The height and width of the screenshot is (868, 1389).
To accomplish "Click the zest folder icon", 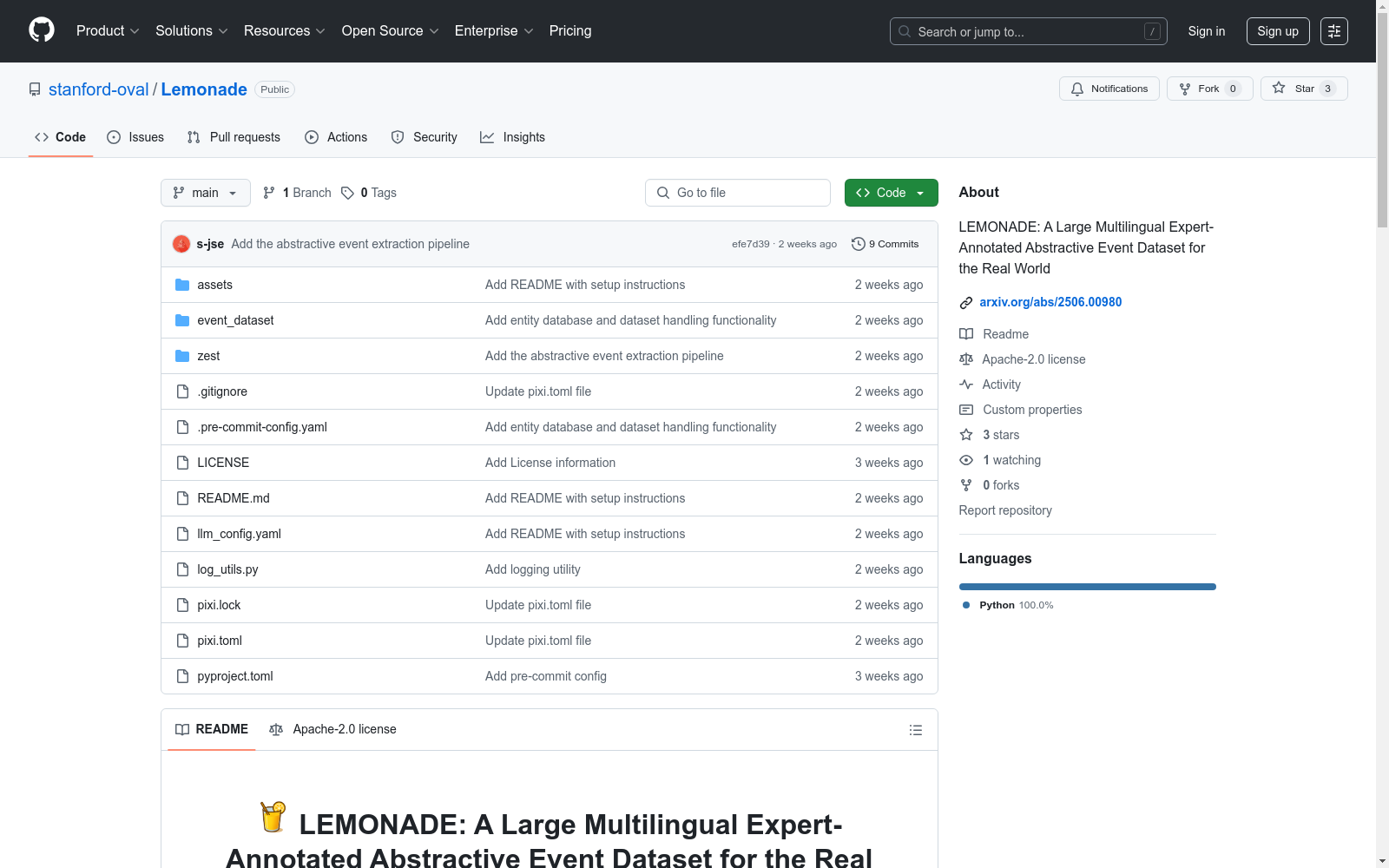I will [182, 356].
